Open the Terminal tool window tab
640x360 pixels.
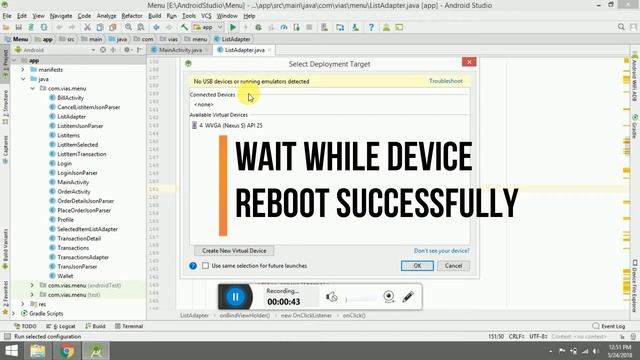click(x=129, y=326)
